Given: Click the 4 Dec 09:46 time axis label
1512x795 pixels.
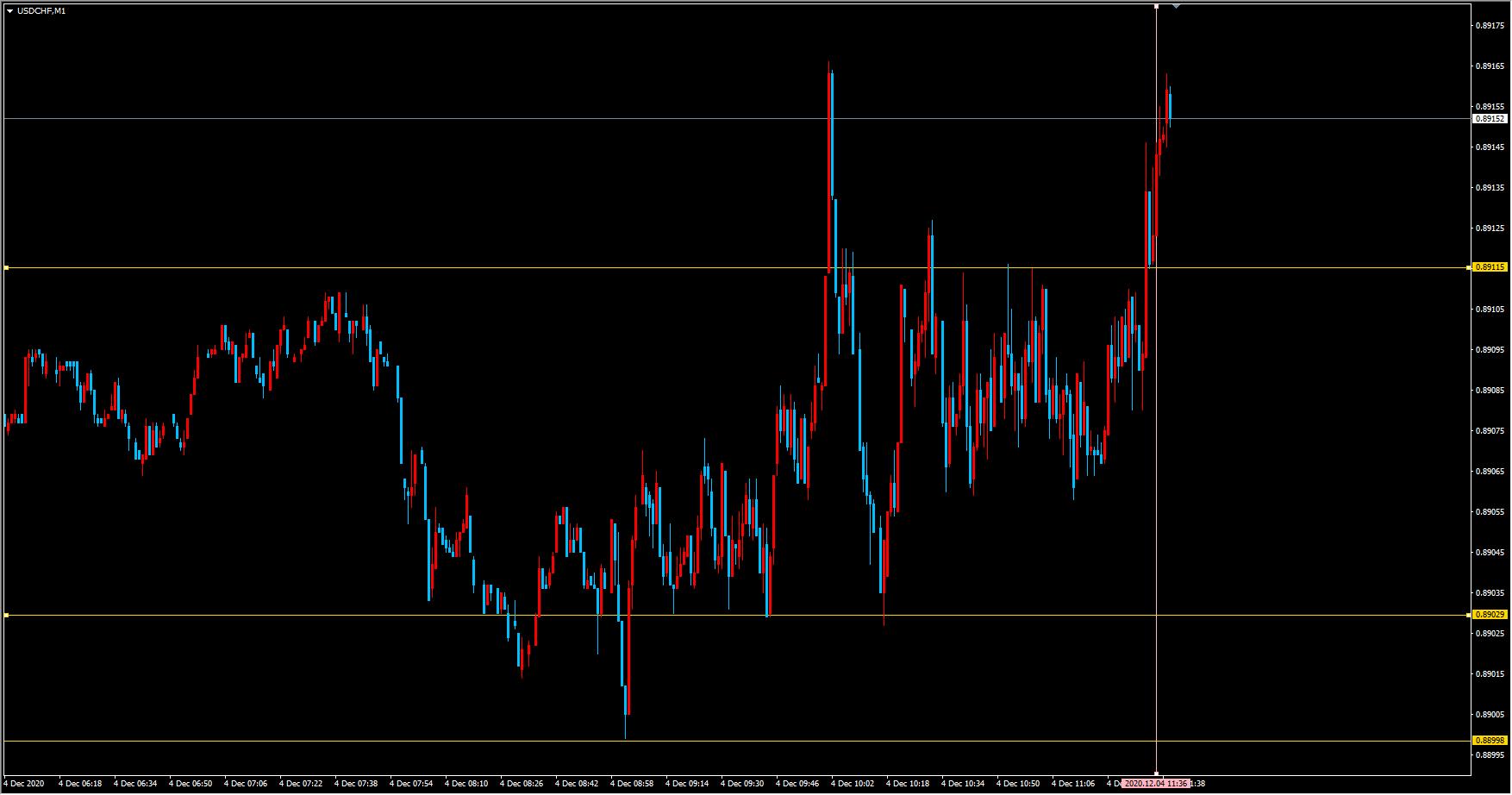Looking at the screenshot, I should (x=797, y=784).
